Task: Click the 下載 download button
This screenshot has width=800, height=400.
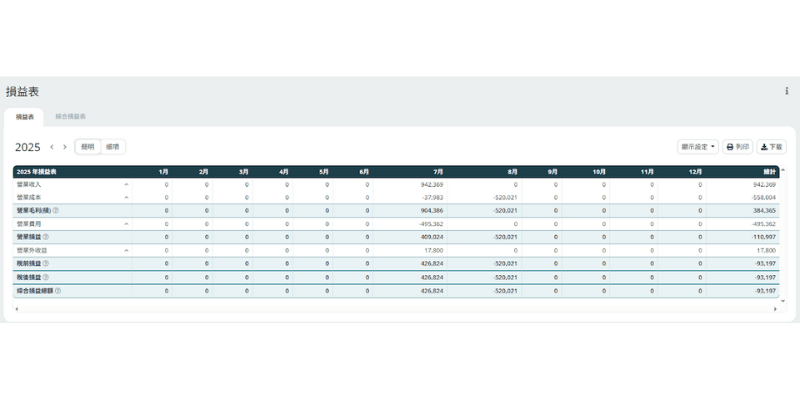Action: click(771, 147)
